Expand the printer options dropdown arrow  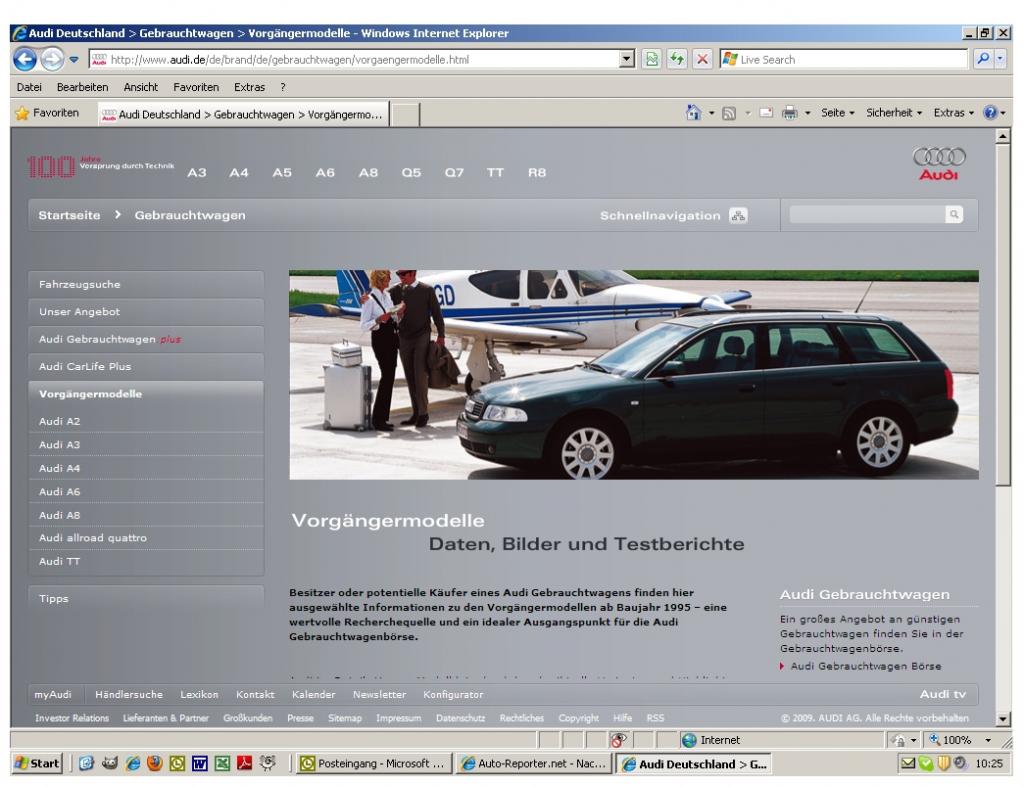coord(807,113)
